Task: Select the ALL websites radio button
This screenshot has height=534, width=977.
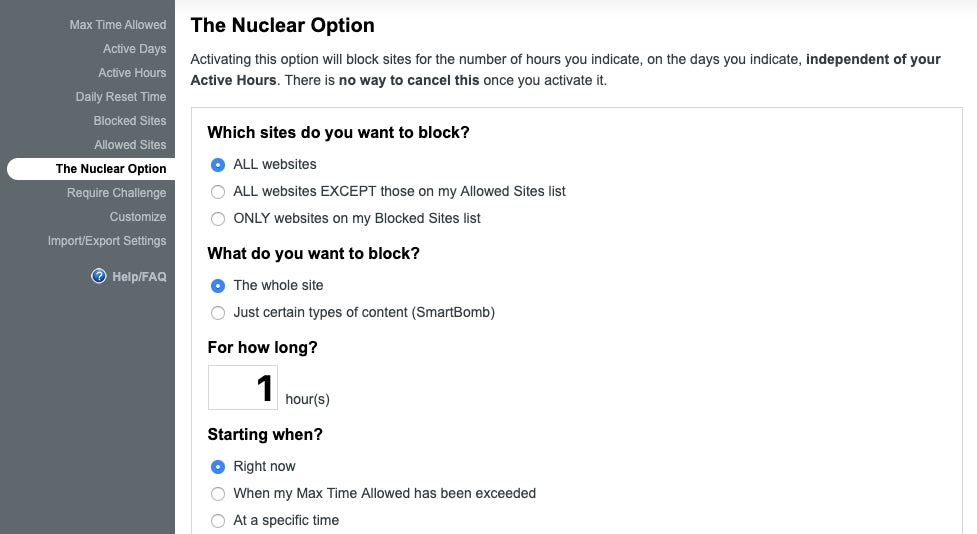Action: tap(218, 164)
